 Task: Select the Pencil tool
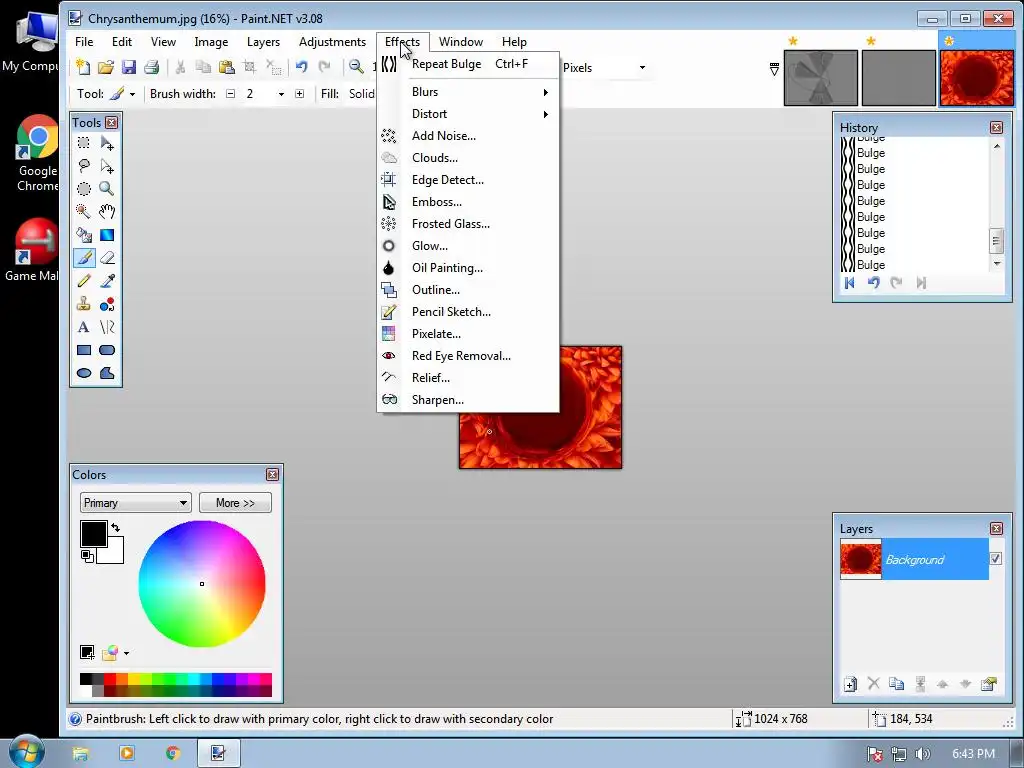click(x=84, y=281)
